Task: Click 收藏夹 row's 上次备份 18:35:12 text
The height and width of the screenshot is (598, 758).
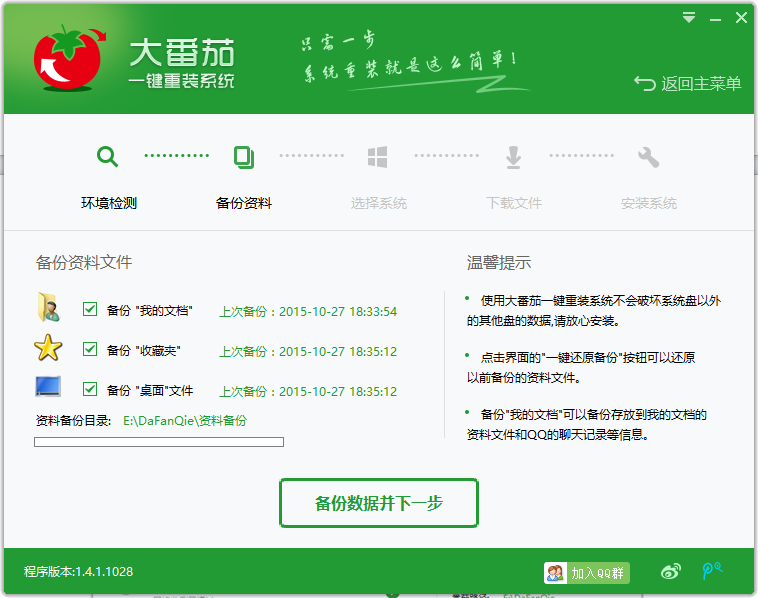Action: click(308, 351)
